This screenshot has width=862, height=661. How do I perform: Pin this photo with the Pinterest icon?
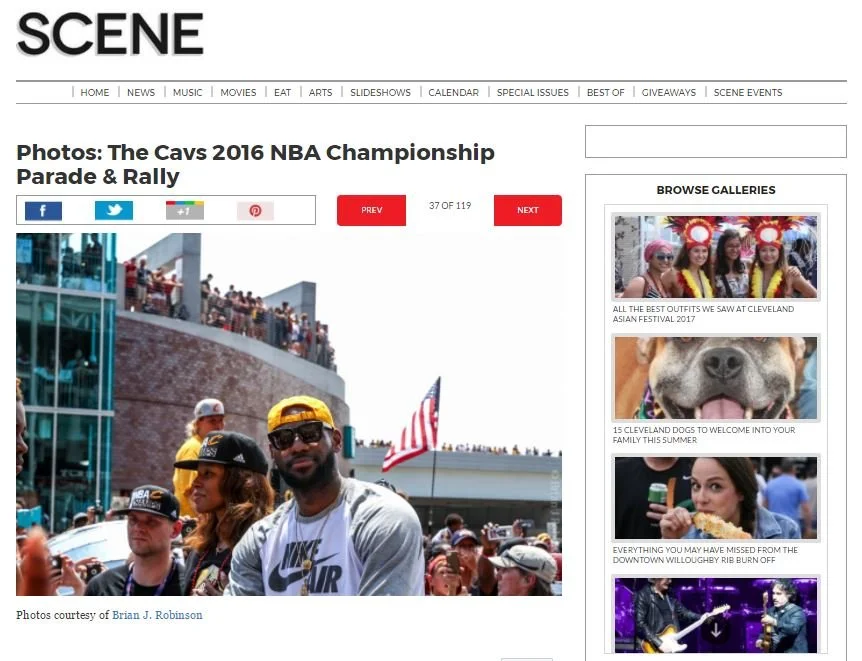point(255,211)
